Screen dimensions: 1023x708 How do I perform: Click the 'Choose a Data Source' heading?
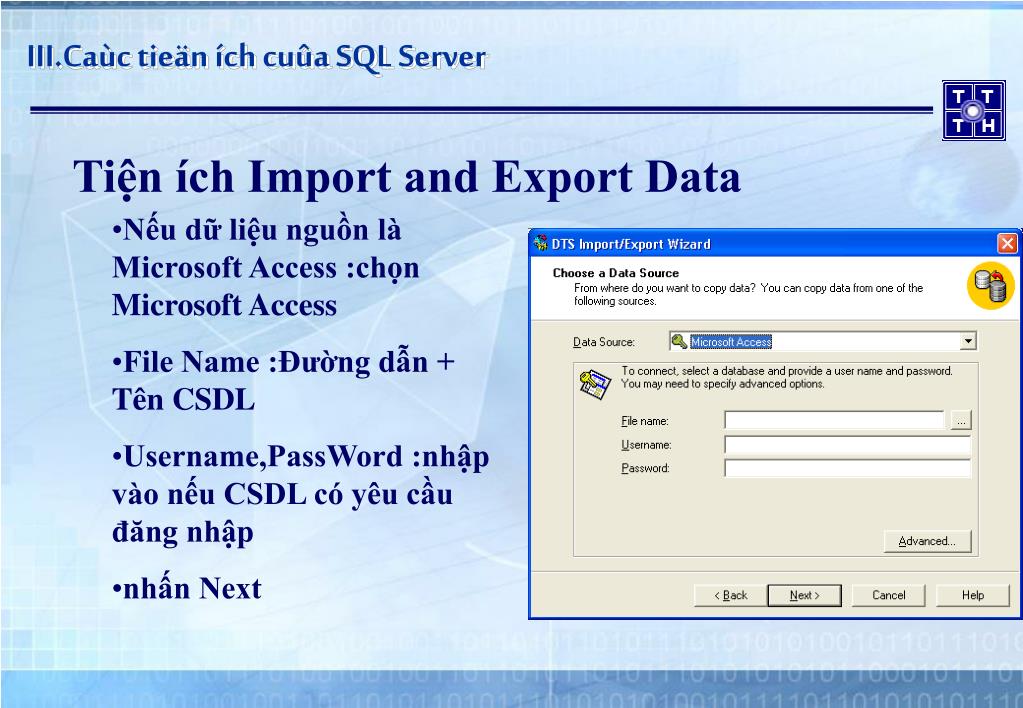(615, 273)
